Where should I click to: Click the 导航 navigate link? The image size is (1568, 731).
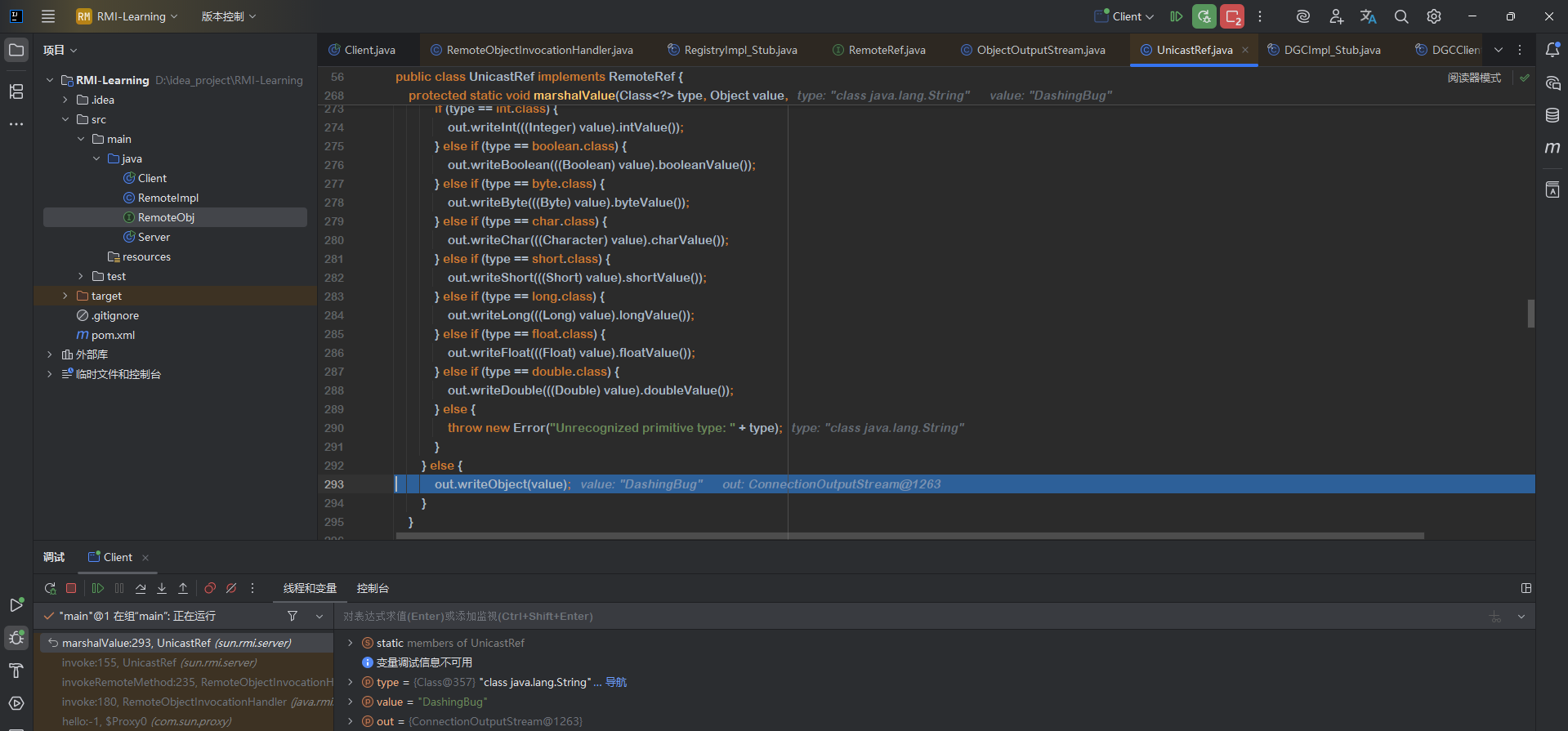(615, 682)
